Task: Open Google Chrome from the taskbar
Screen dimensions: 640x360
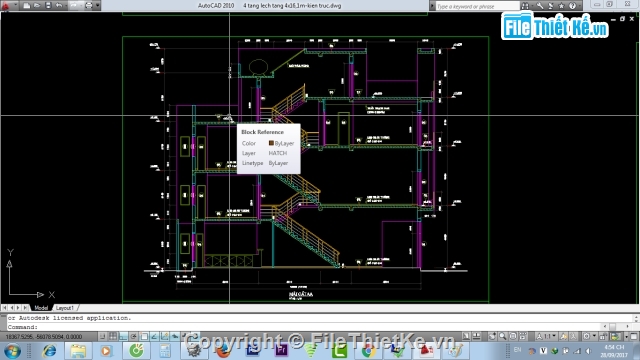Action: (369, 351)
